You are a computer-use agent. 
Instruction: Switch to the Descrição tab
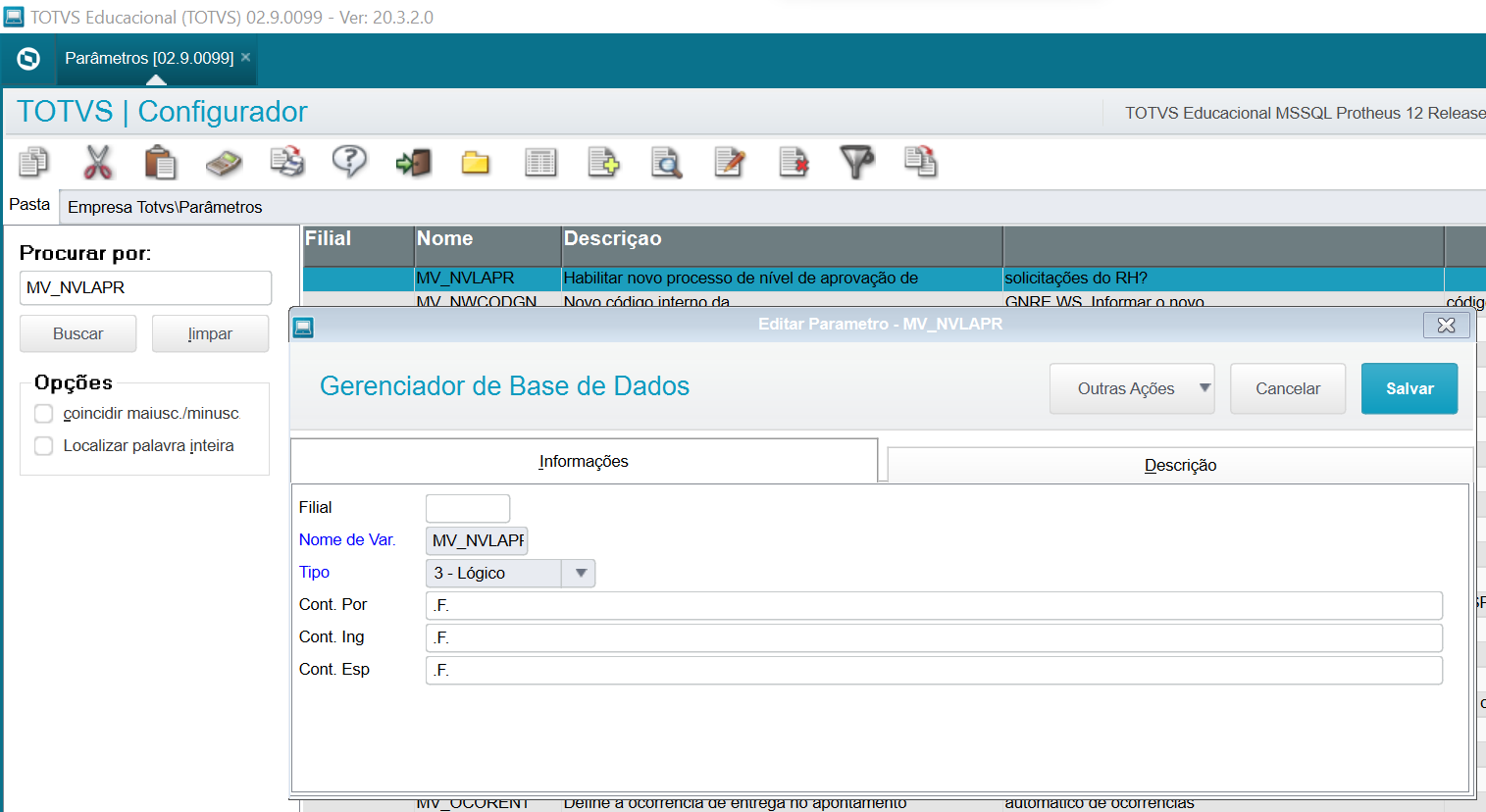1180,465
